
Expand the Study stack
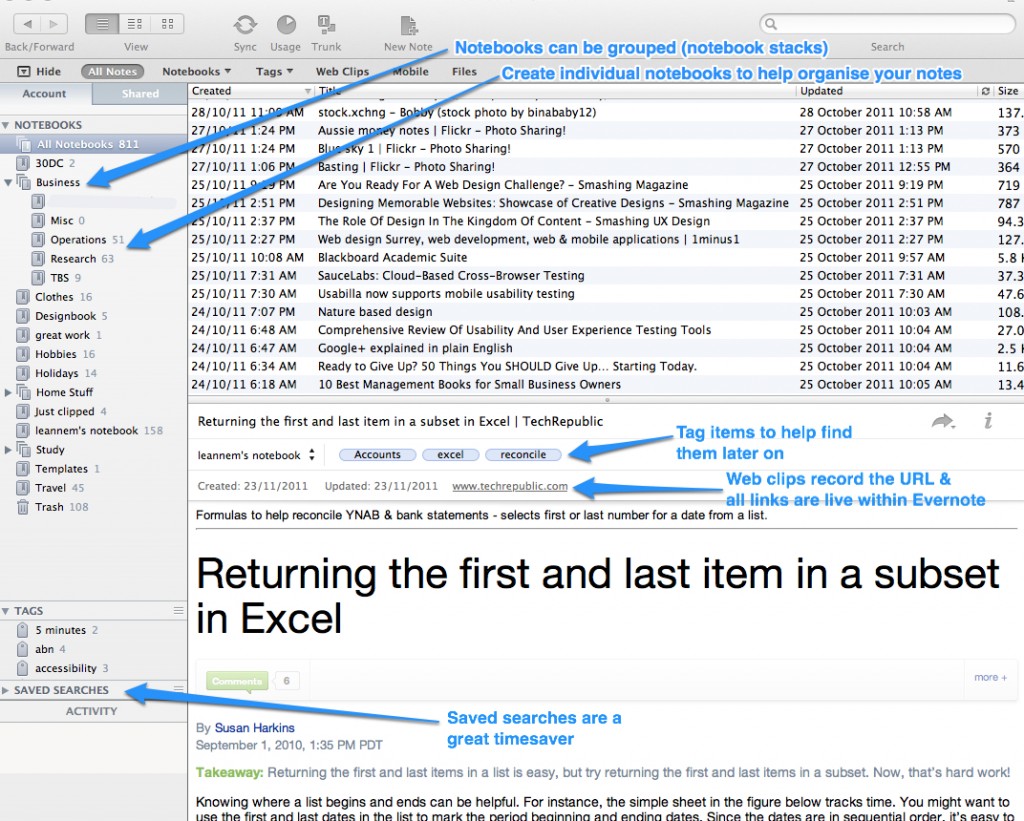click(x=8, y=449)
